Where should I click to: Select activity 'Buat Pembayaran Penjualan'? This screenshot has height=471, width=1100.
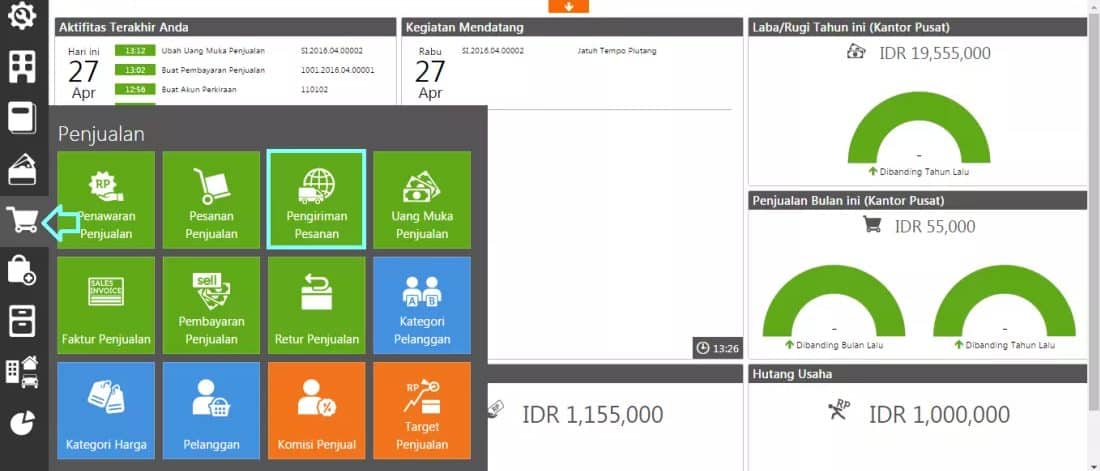tap(213, 70)
